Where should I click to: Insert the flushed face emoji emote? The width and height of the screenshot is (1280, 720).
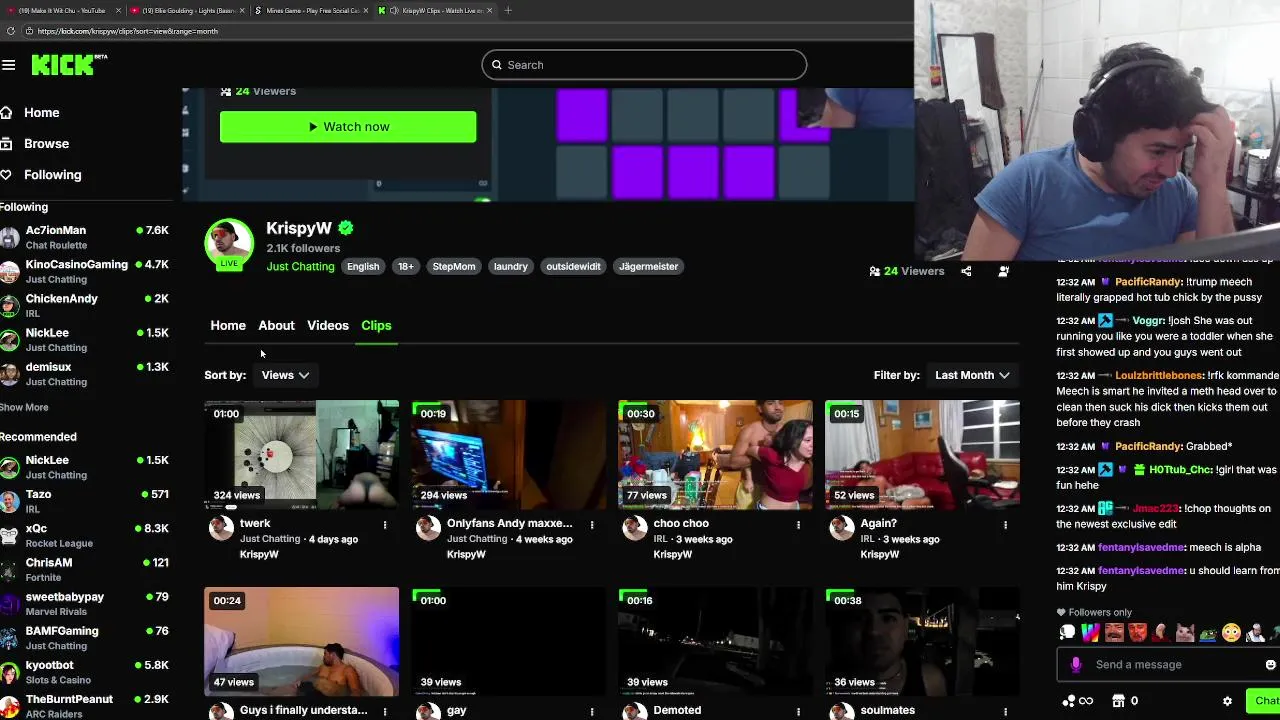pyautogui.click(x=1231, y=632)
